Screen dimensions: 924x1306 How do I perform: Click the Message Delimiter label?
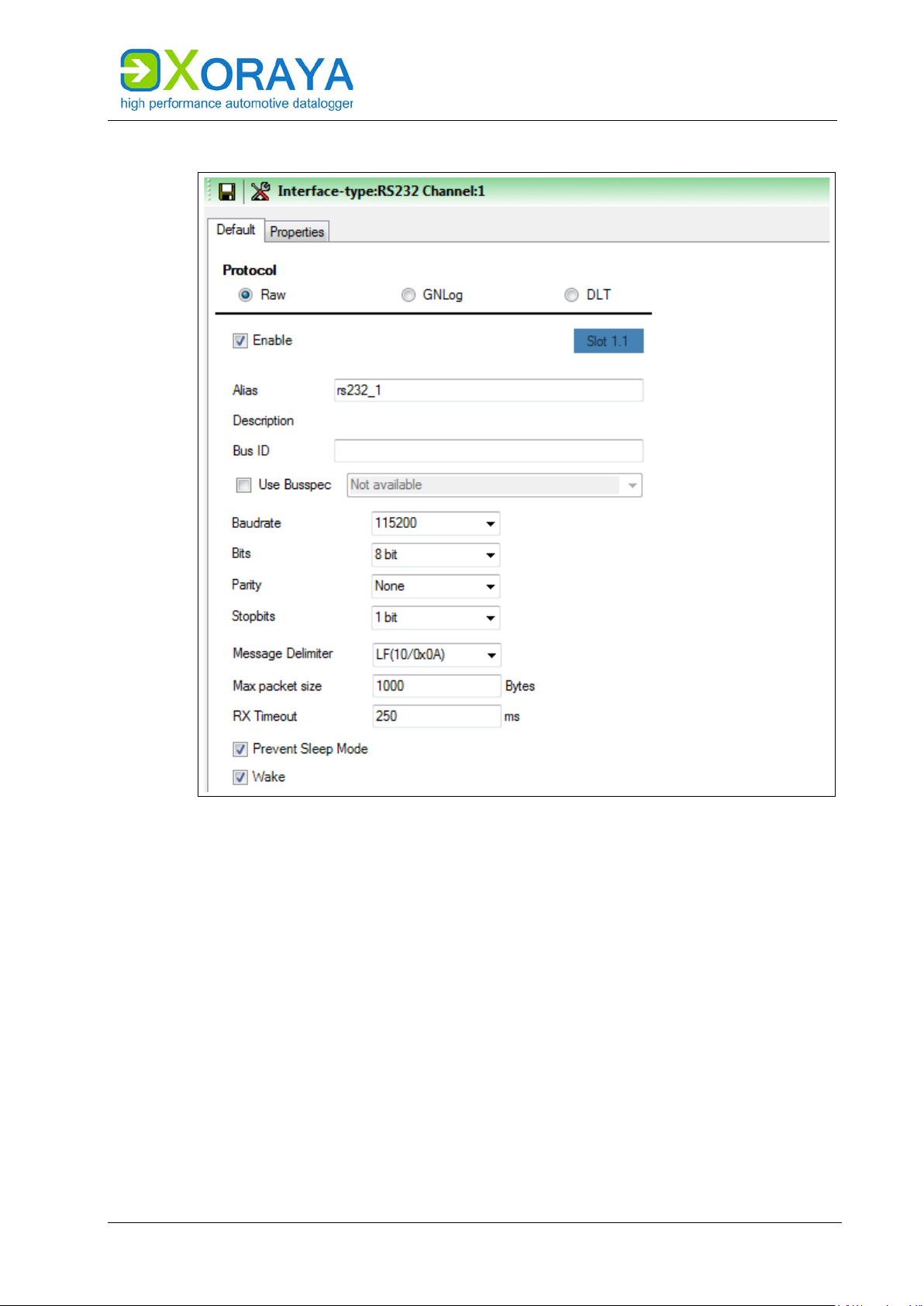(283, 654)
